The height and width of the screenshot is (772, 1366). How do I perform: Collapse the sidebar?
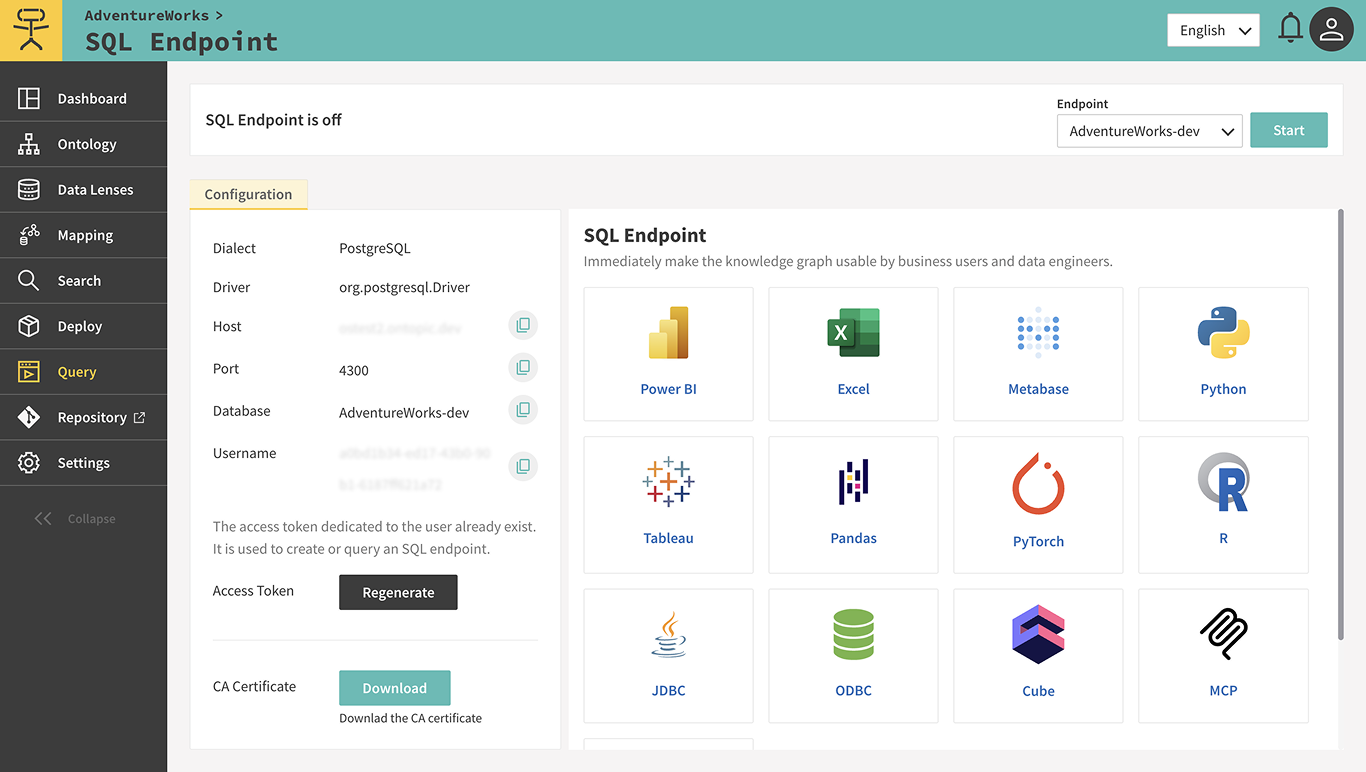point(75,518)
